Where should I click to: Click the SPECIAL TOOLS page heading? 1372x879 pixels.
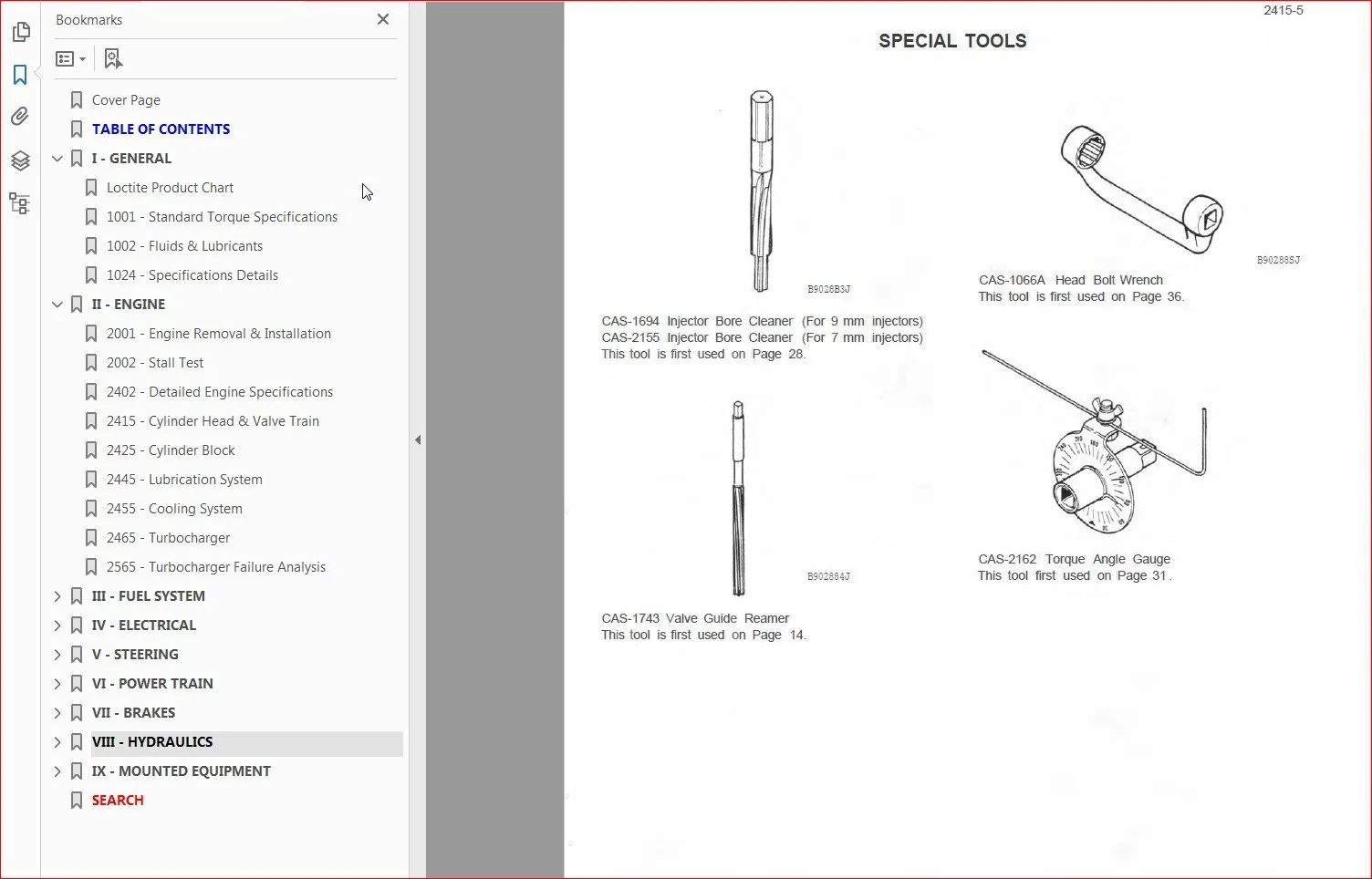click(x=952, y=41)
